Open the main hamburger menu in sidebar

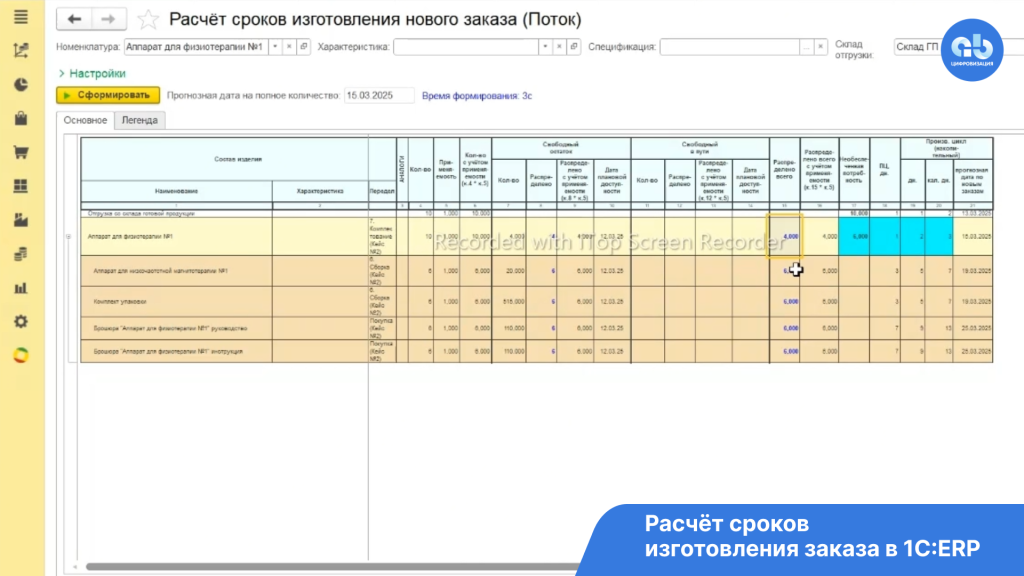tap(21, 17)
